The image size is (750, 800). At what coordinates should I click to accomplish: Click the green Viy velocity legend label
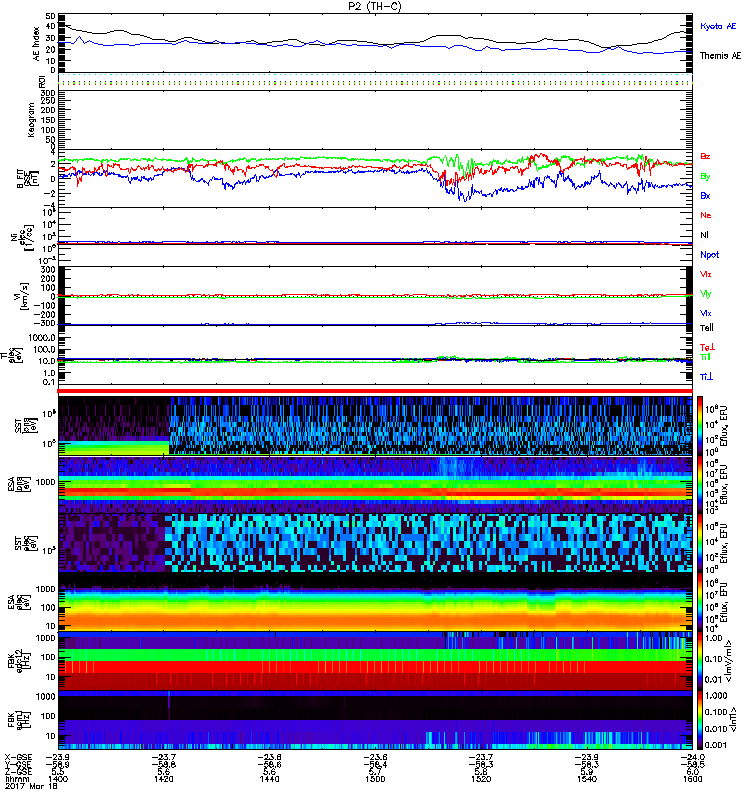pos(706,294)
